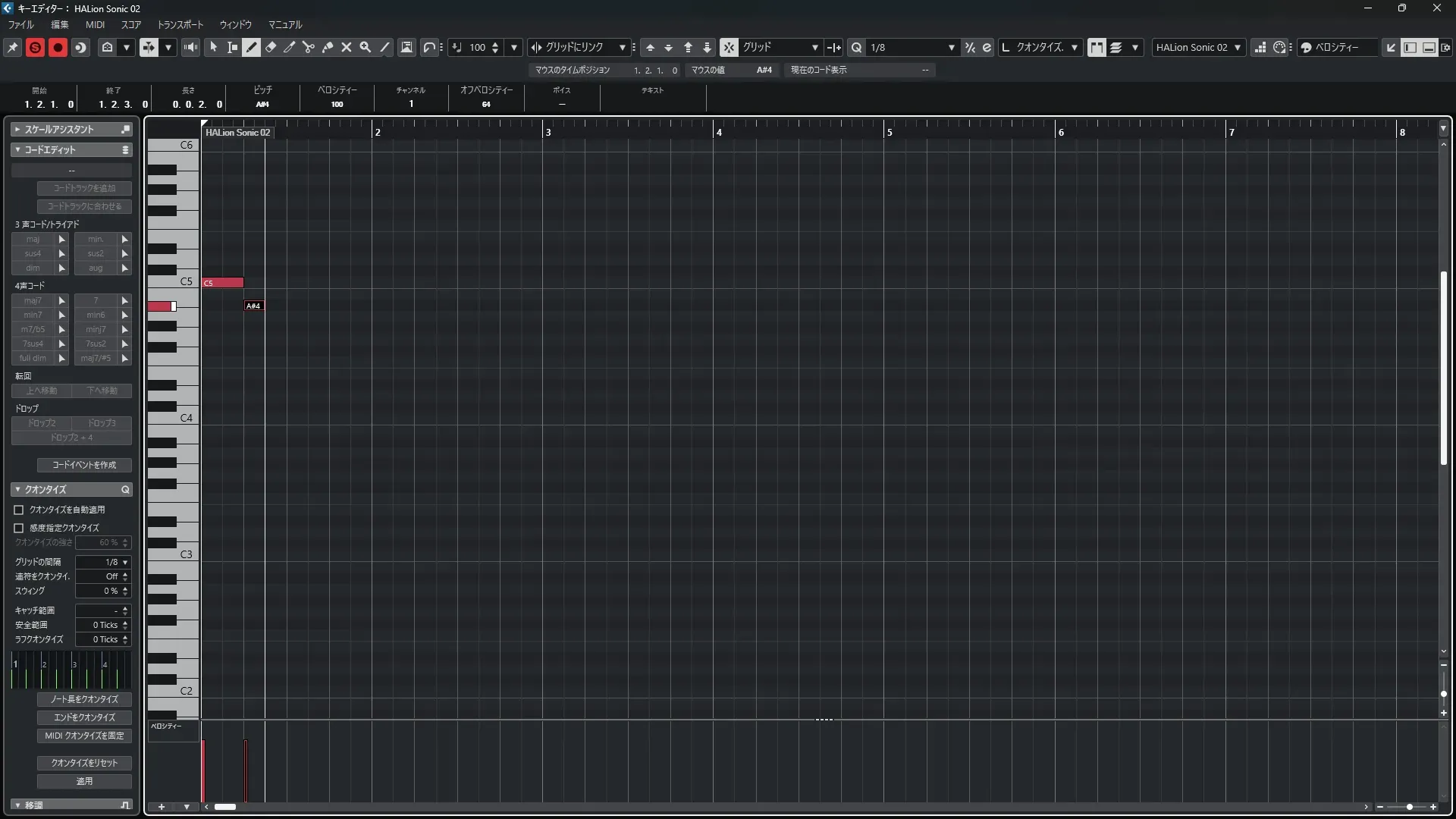This screenshot has height=819, width=1456.
Task: Click the クオンタイズをリセット button
Action: (x=84, y=763)
